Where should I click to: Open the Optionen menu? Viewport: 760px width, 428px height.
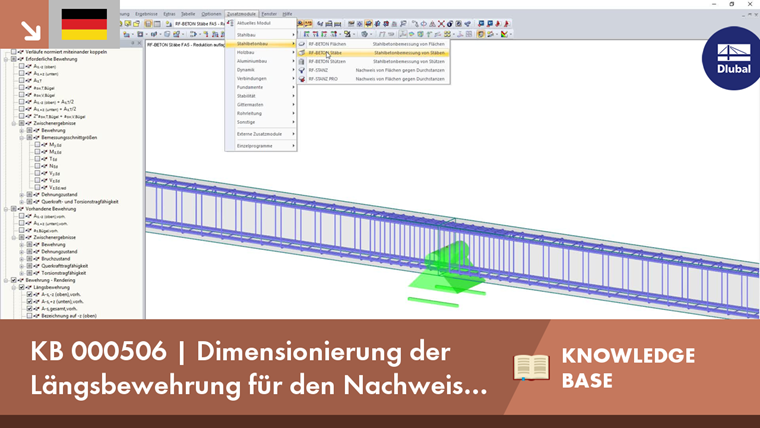pos(211,14)
